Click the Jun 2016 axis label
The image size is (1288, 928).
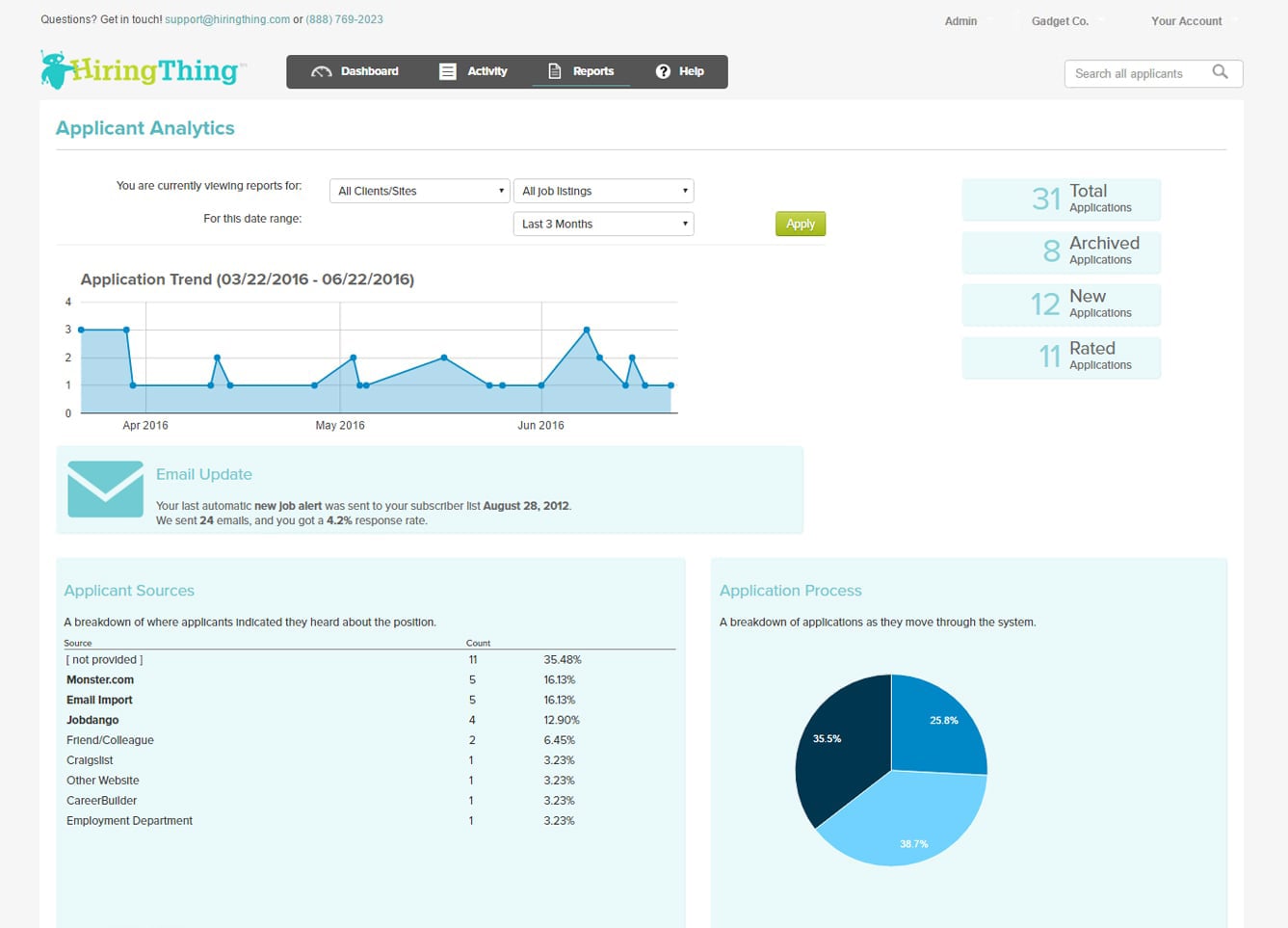tap(540, 425)
